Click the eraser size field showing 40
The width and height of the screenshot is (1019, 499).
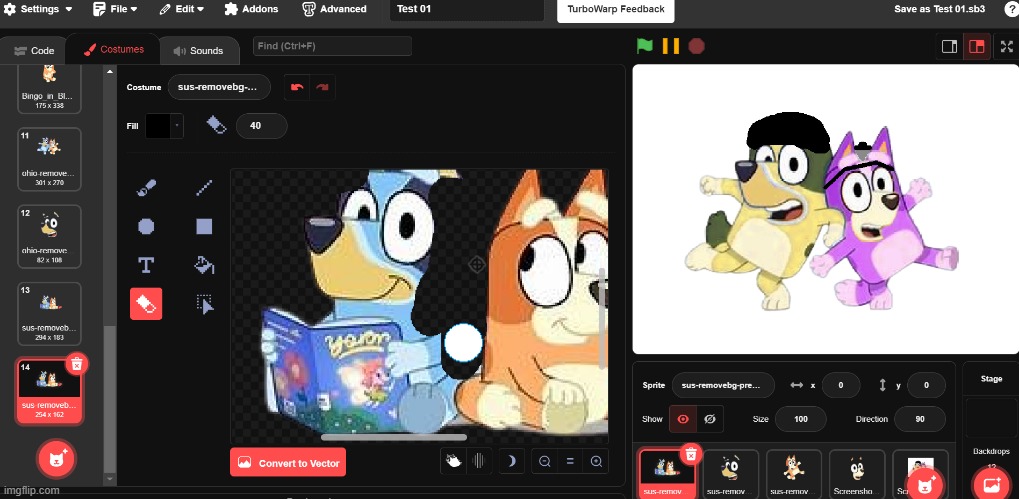pos(261,125)
